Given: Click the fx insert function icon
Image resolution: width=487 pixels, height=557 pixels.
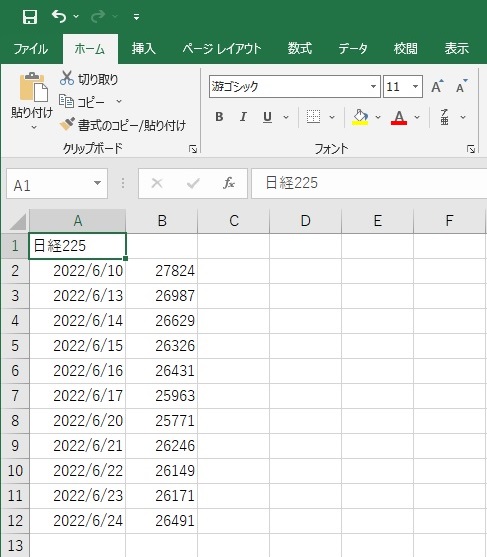Looking at the screenshot, I should pos(229,183).
